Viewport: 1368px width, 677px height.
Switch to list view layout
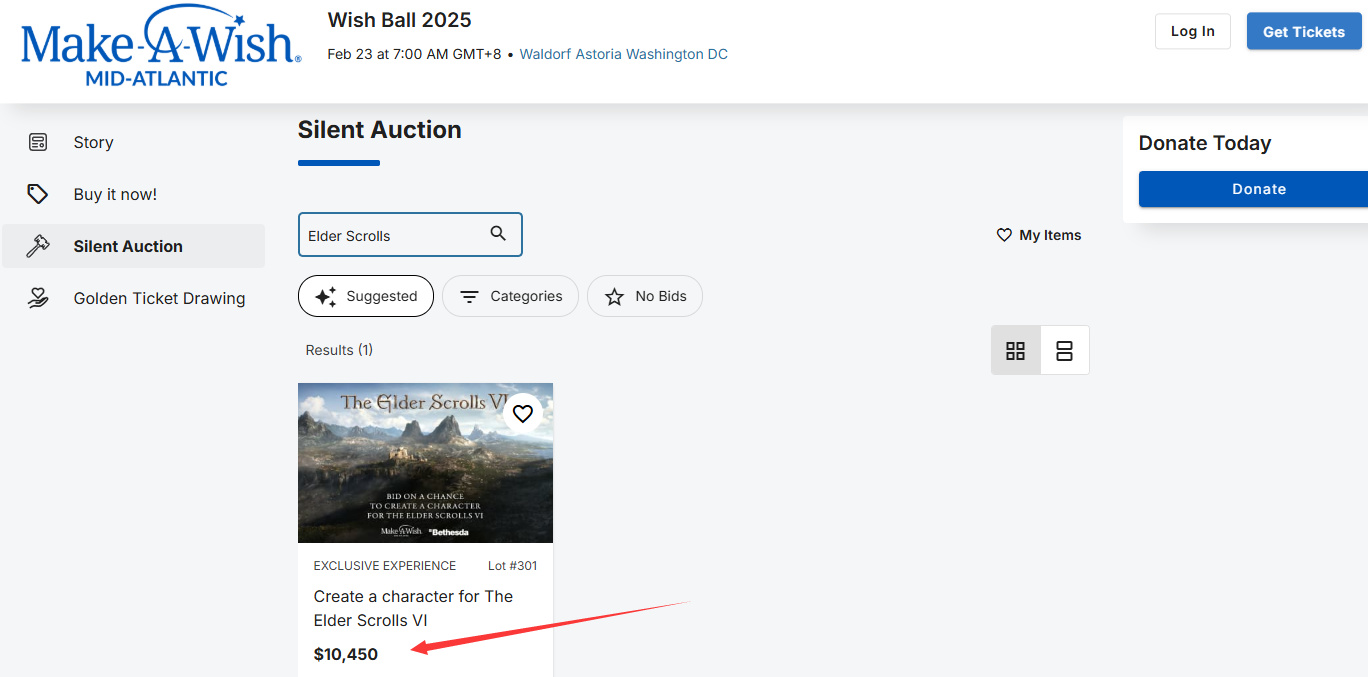coord(1064,350)
